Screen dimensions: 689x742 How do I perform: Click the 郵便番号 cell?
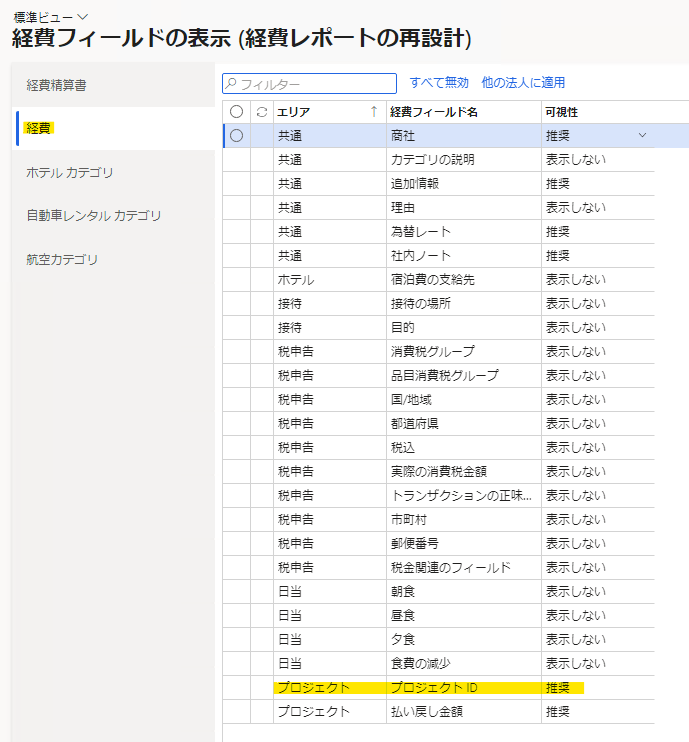point(464,544)
